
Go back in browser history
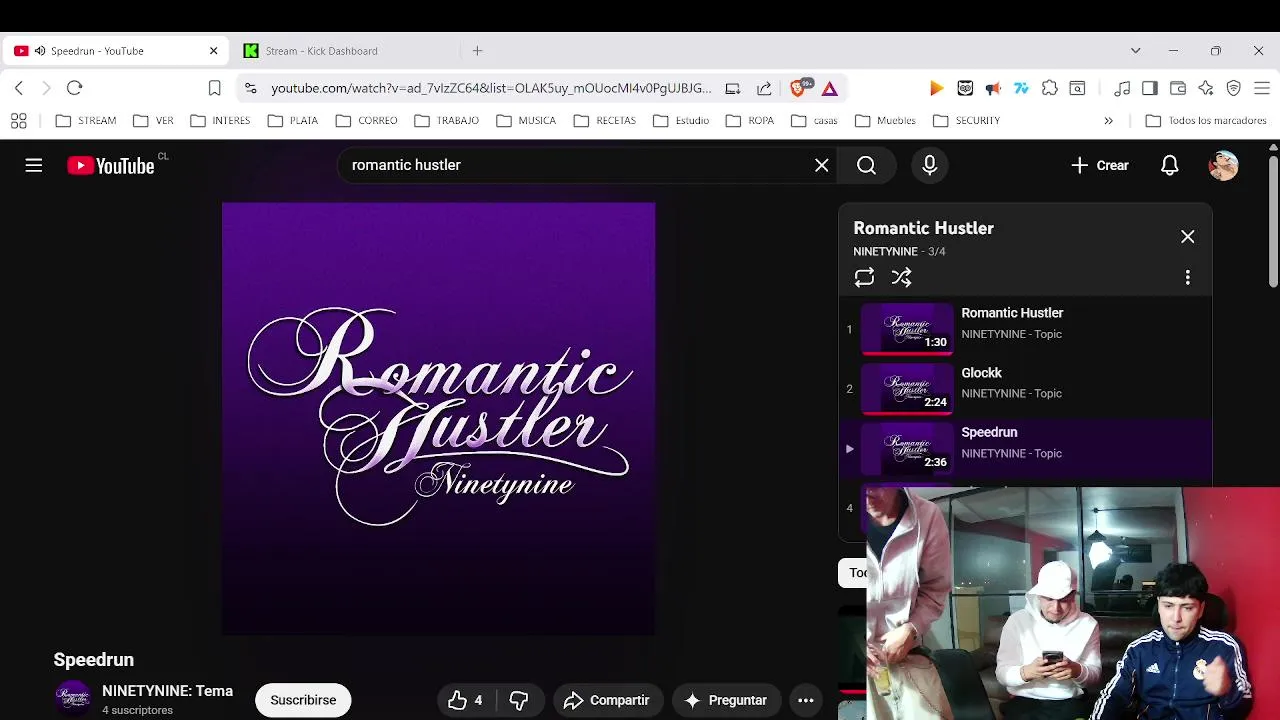[x=19, y=88]
